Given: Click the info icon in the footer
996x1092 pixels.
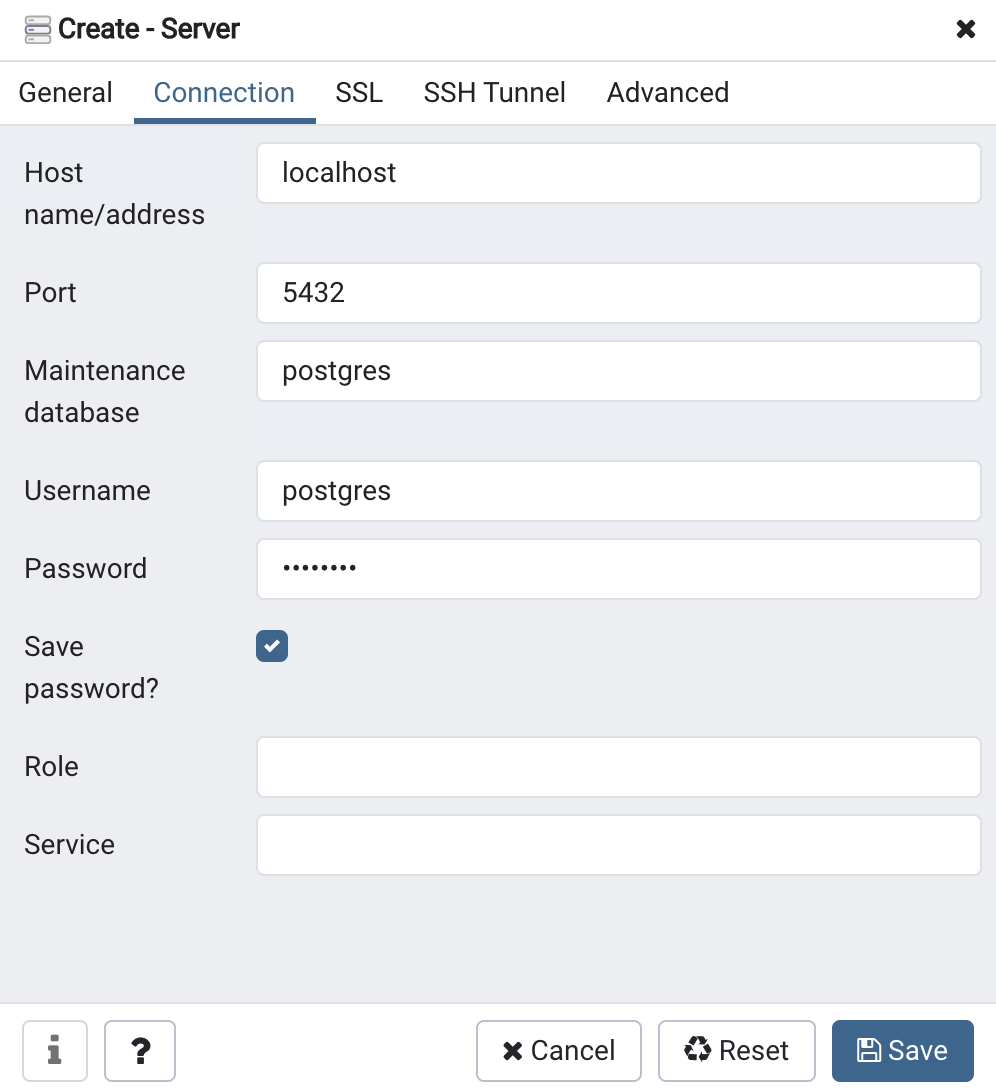Looking at the screenshot, I should (54, 1050).
